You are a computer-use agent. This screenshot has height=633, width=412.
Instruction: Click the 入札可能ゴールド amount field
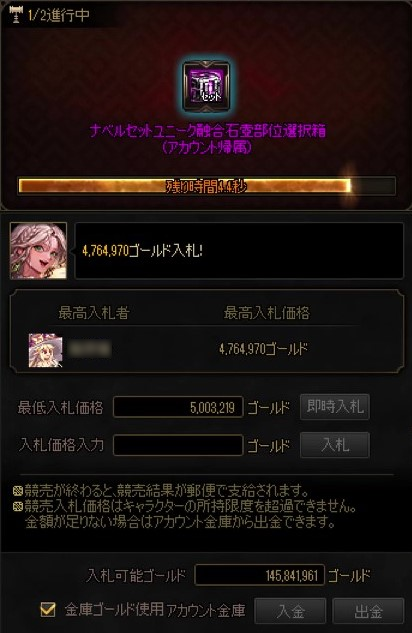tap(259, 575)
